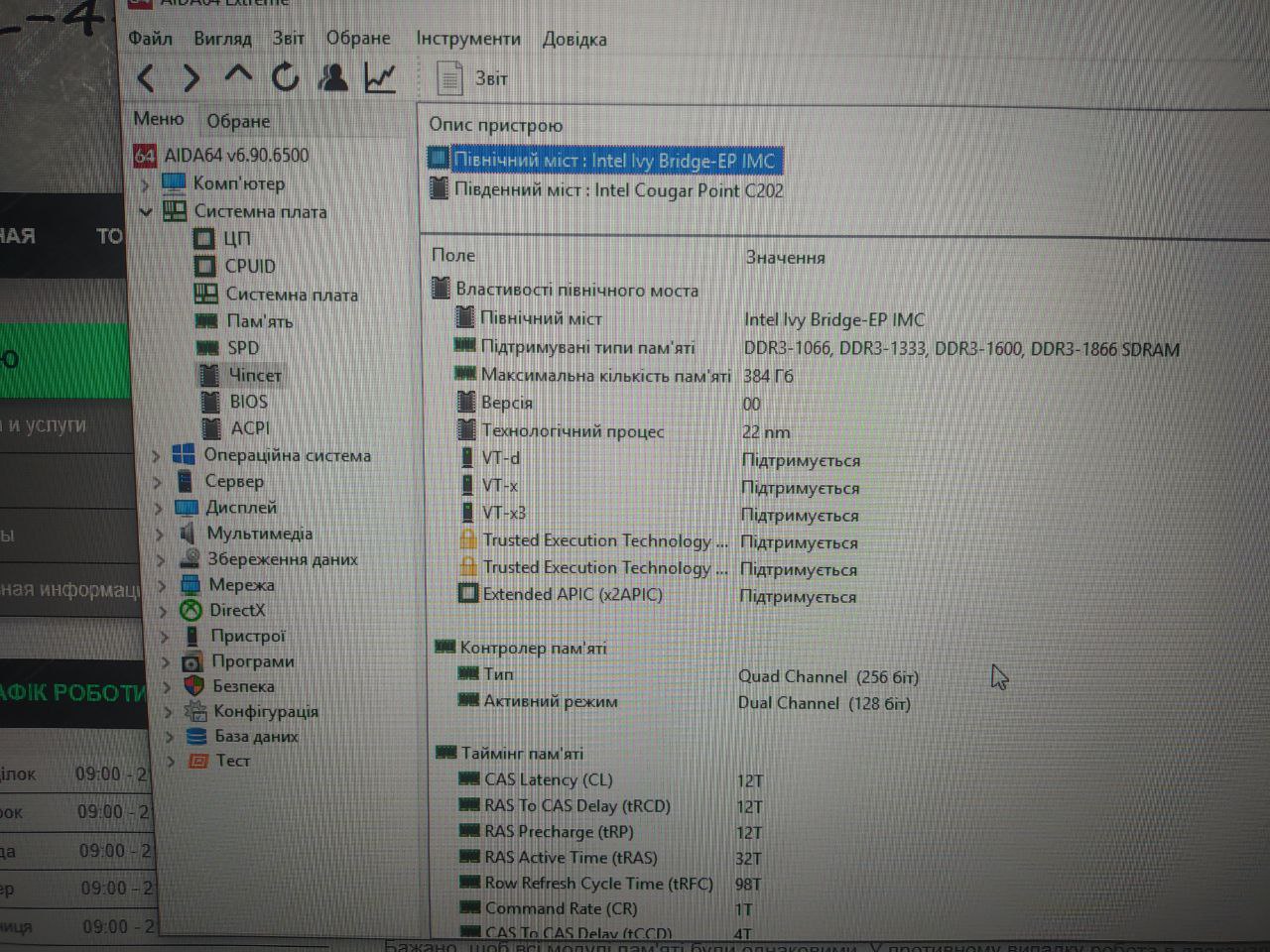
Task: Select Північний міст Intel Ivy Bridge-EP IMC
Action: [605, 160]
